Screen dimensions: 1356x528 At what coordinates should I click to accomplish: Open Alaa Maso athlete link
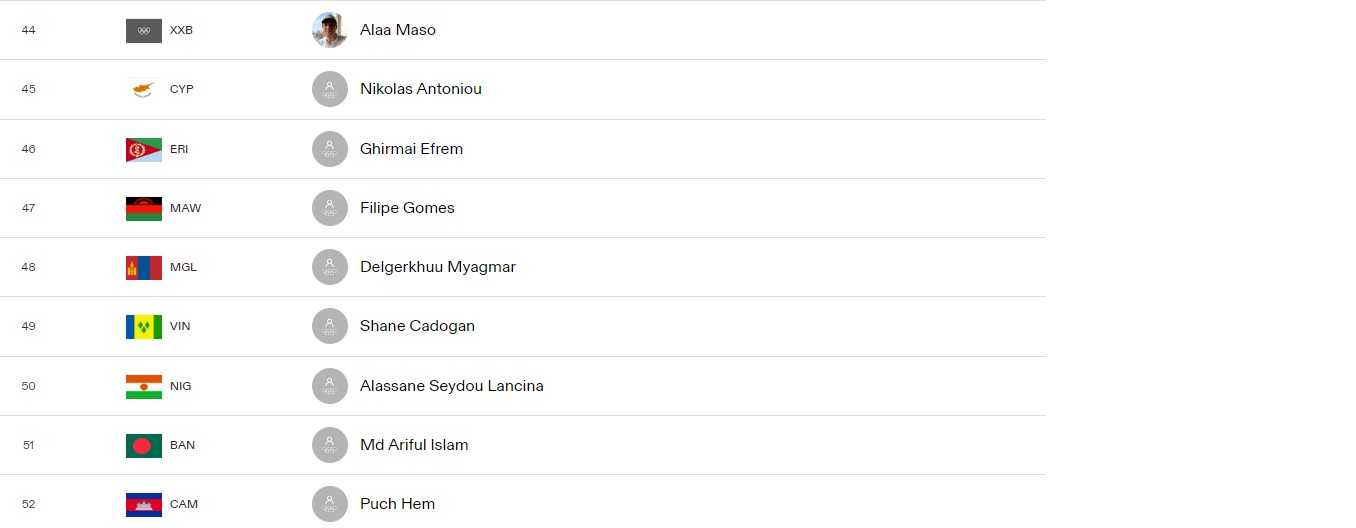(x=398, y=30)
